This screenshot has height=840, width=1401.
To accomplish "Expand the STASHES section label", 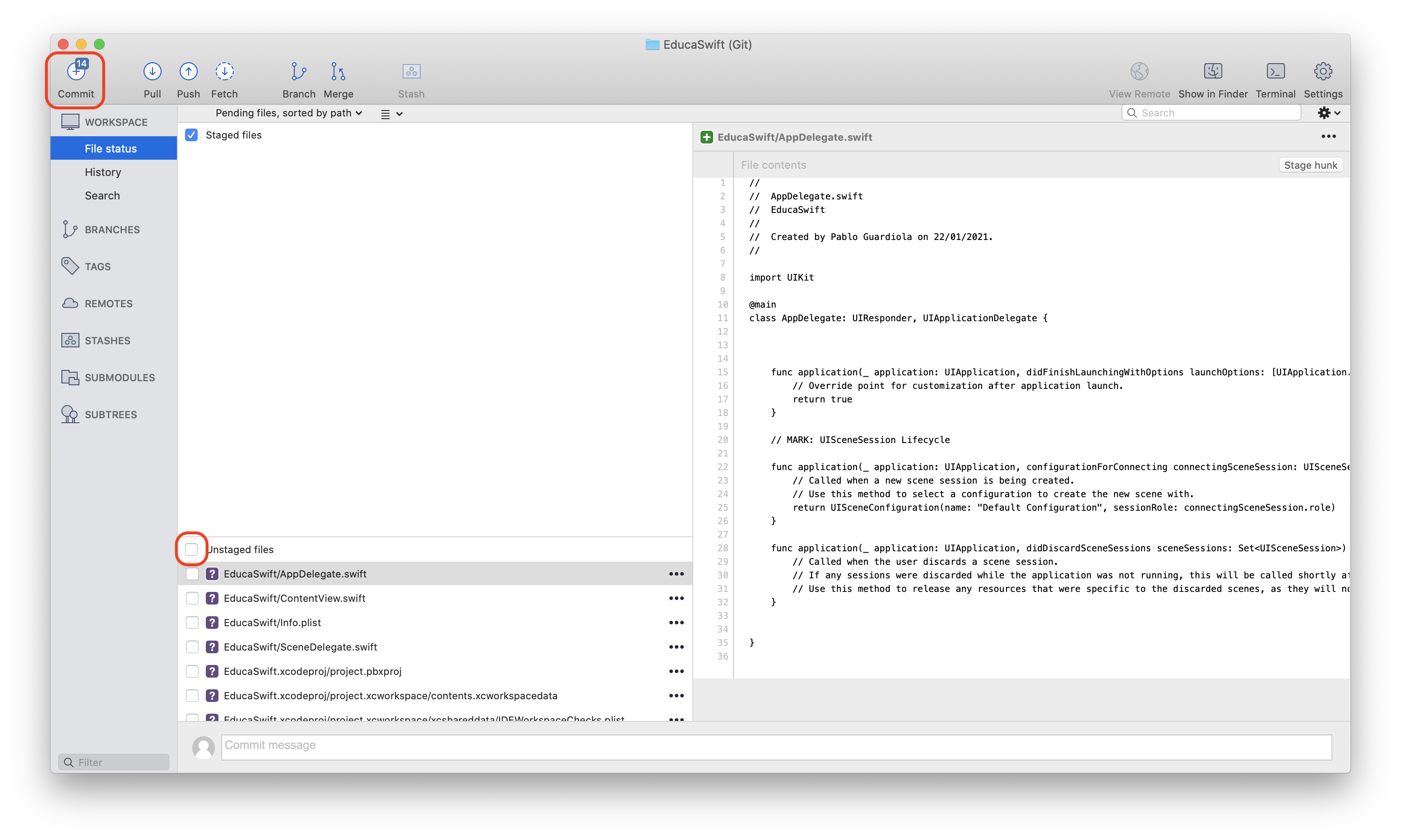I will coord(107,340).
